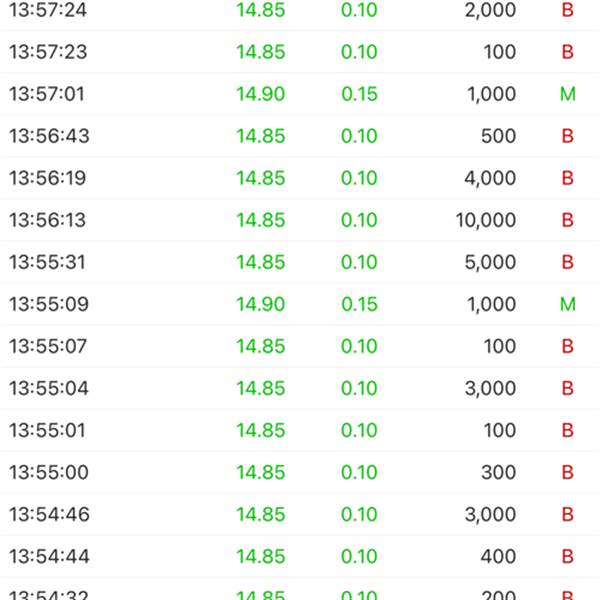Screen dimensions: 600x600
Task: Click the 14.85 price at 13:55:01
Action: (x=261, y=430)
